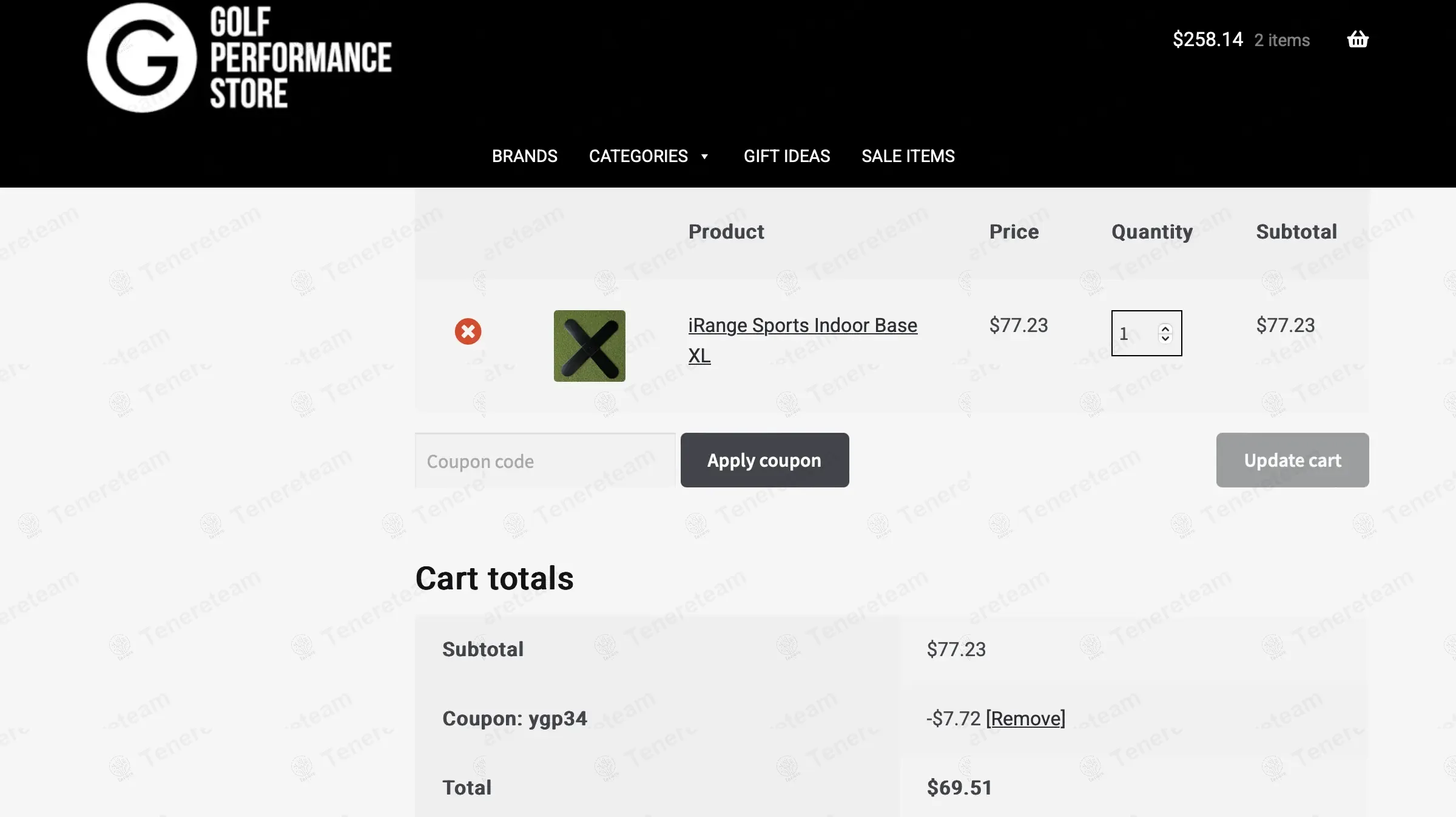The height and width of the screenshot is (817, 1456).
Task: Expand the Categories dropdown arrow
Action: coord(704,157)
